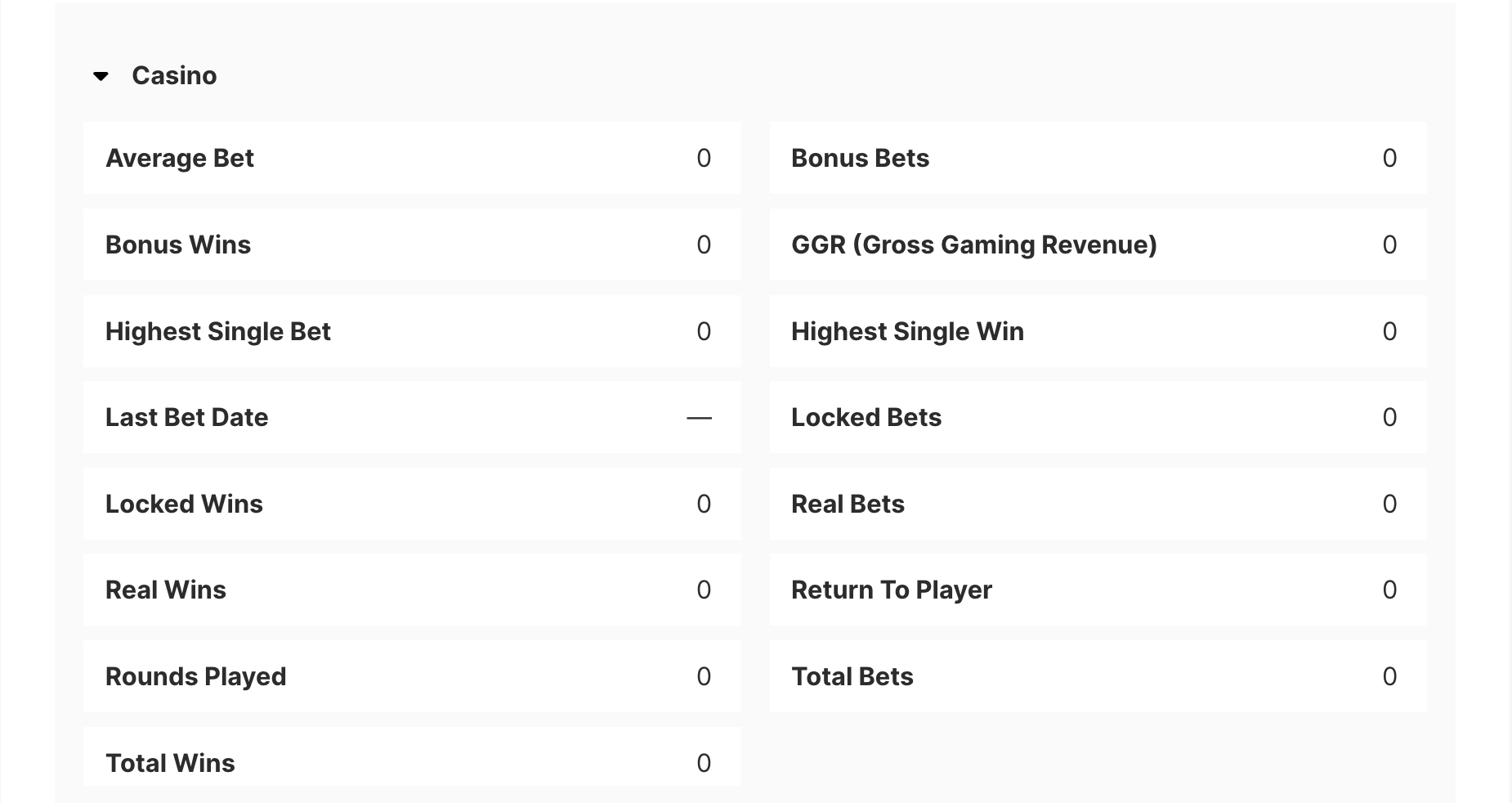The height and width of the screenshot is (803, 1512).
Task: Click the GGR (Gross Gaming Revenue) label
Action: click(973, 244)
